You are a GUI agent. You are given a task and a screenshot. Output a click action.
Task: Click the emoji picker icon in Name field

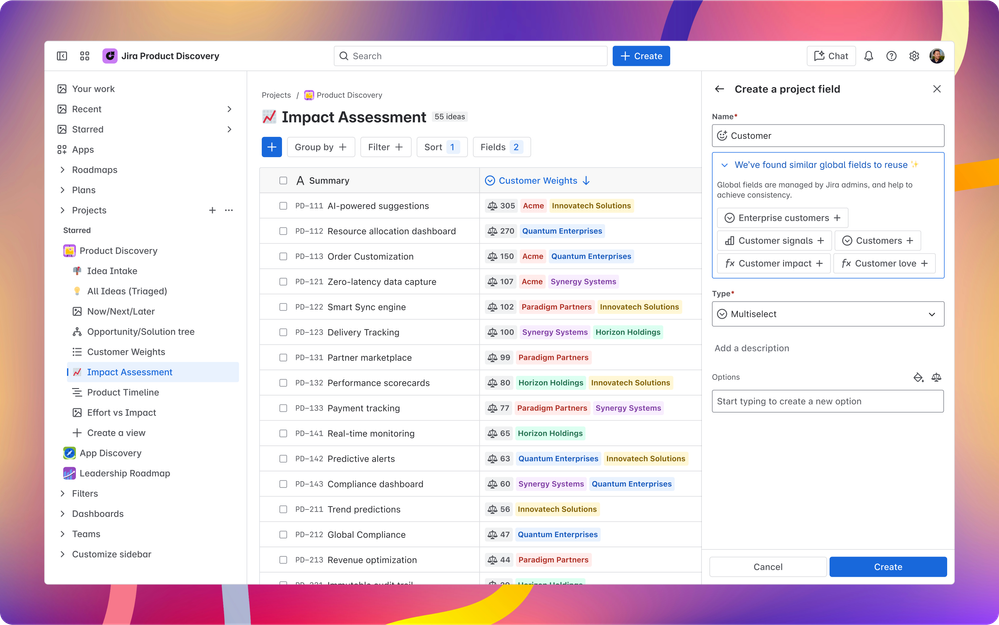[x=722, y=136]
